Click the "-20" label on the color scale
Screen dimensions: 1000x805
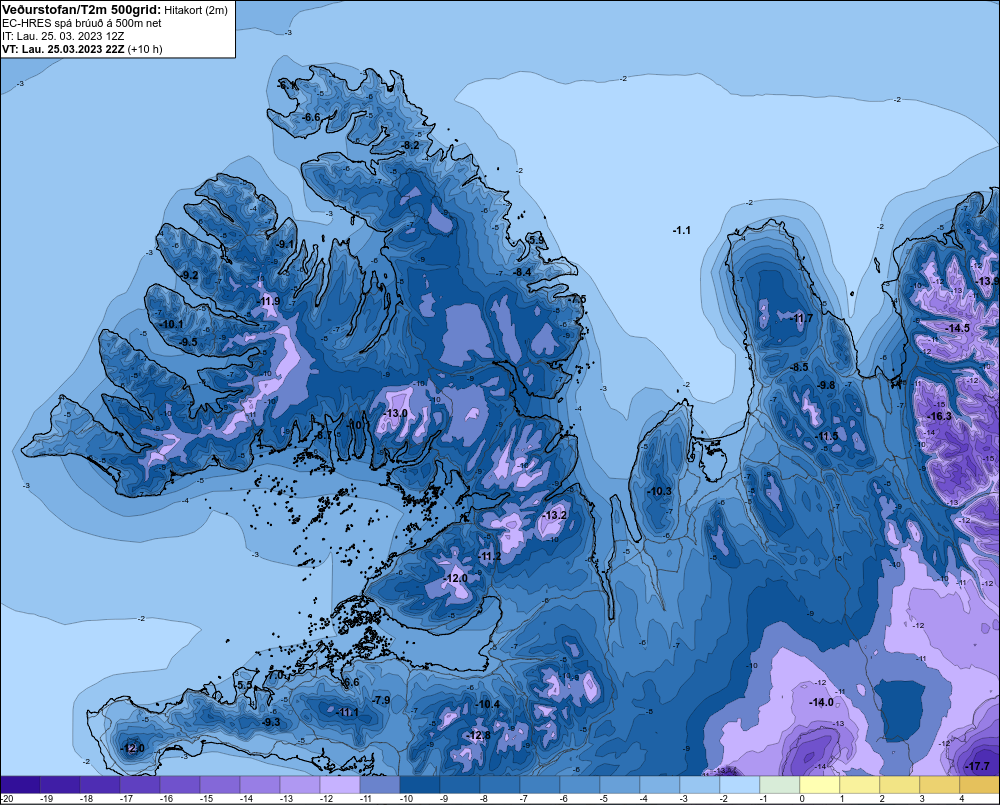click(x=8, y=799)
